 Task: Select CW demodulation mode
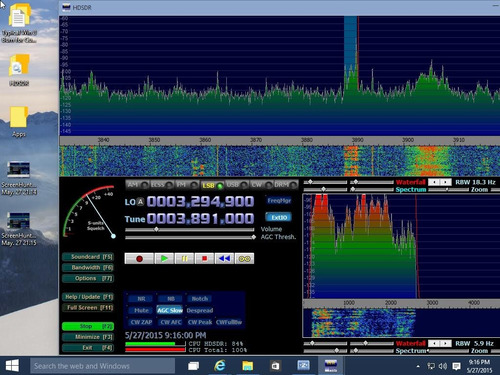[261, 185]
